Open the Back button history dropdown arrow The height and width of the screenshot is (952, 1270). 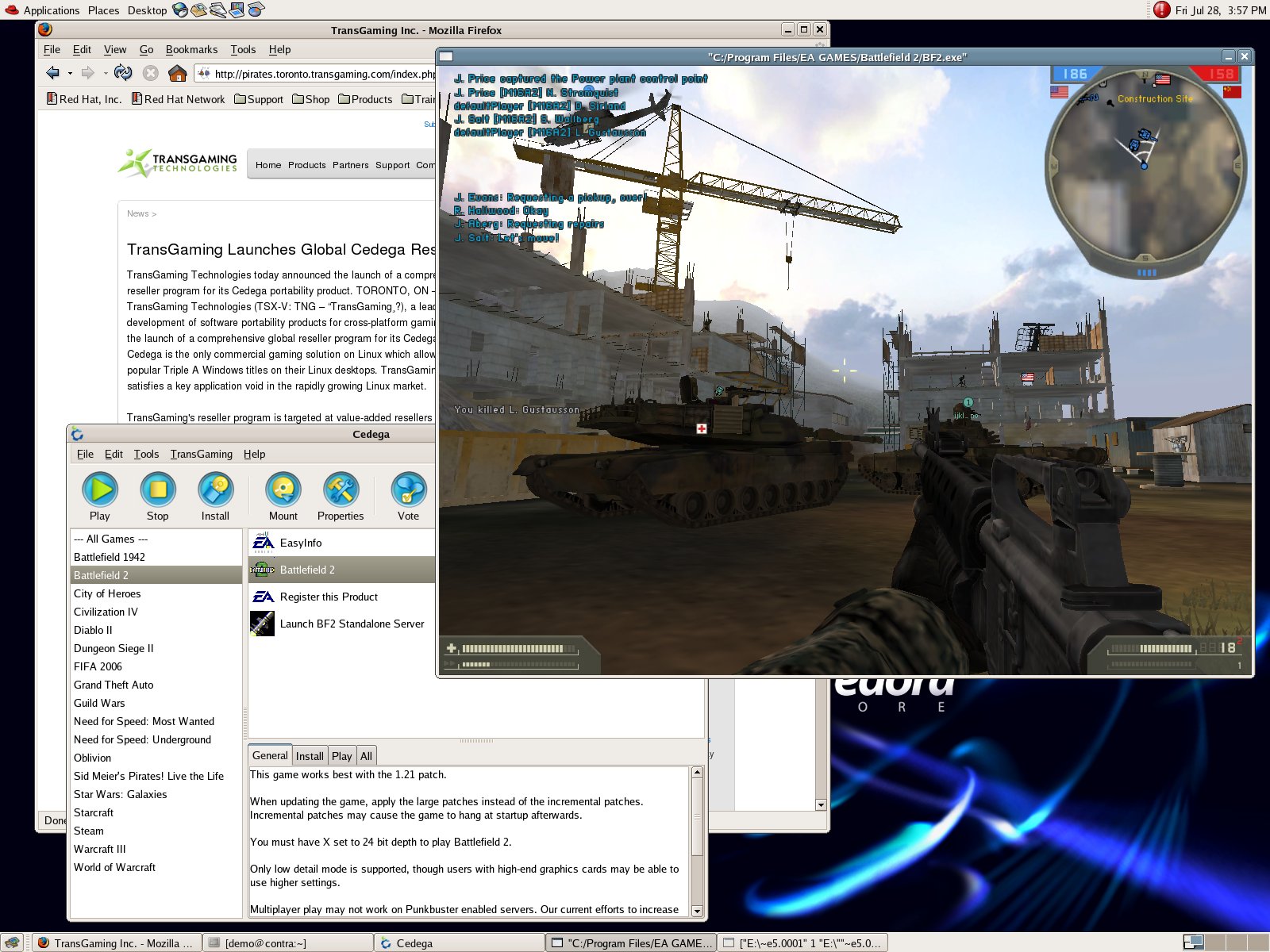click(x=70, y=73)
